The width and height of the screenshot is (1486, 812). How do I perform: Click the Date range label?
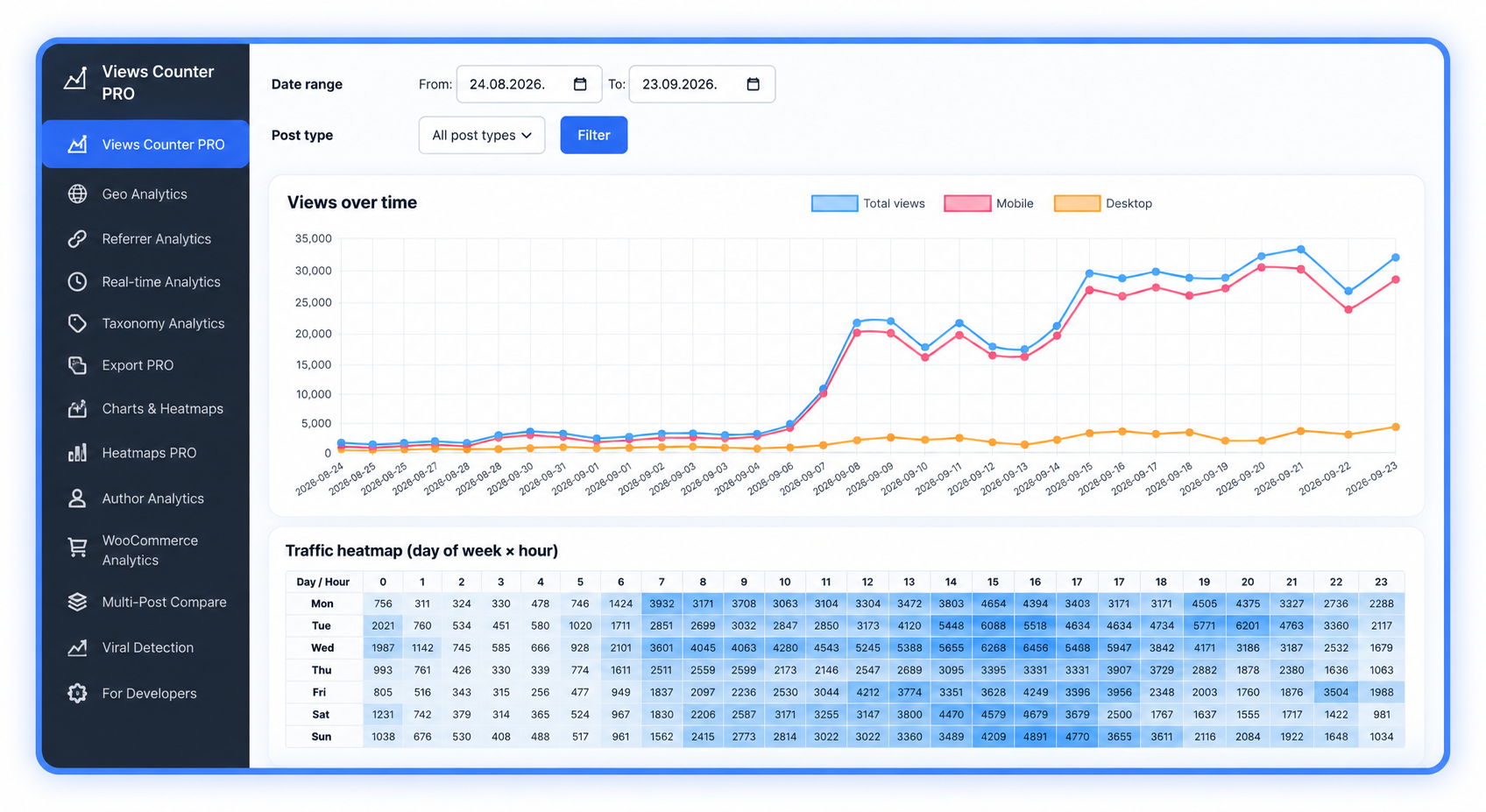tap(307, 84)
